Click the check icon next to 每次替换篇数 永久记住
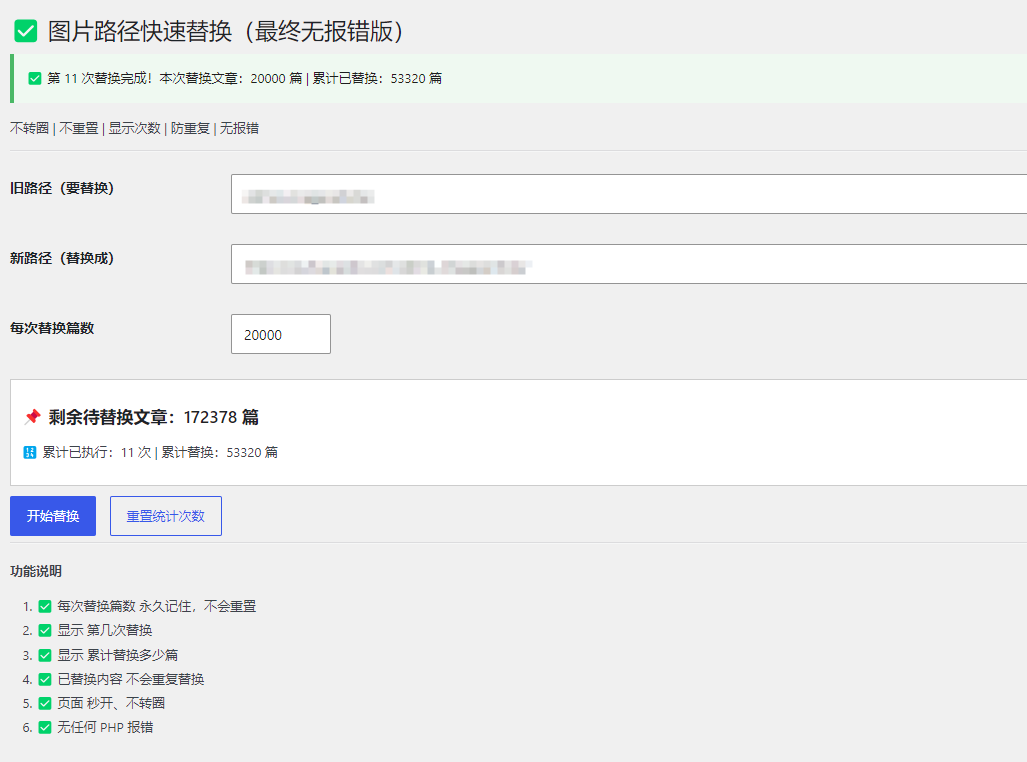The width and height of the screenshot is (1027, 762). [x=45, y=607]
